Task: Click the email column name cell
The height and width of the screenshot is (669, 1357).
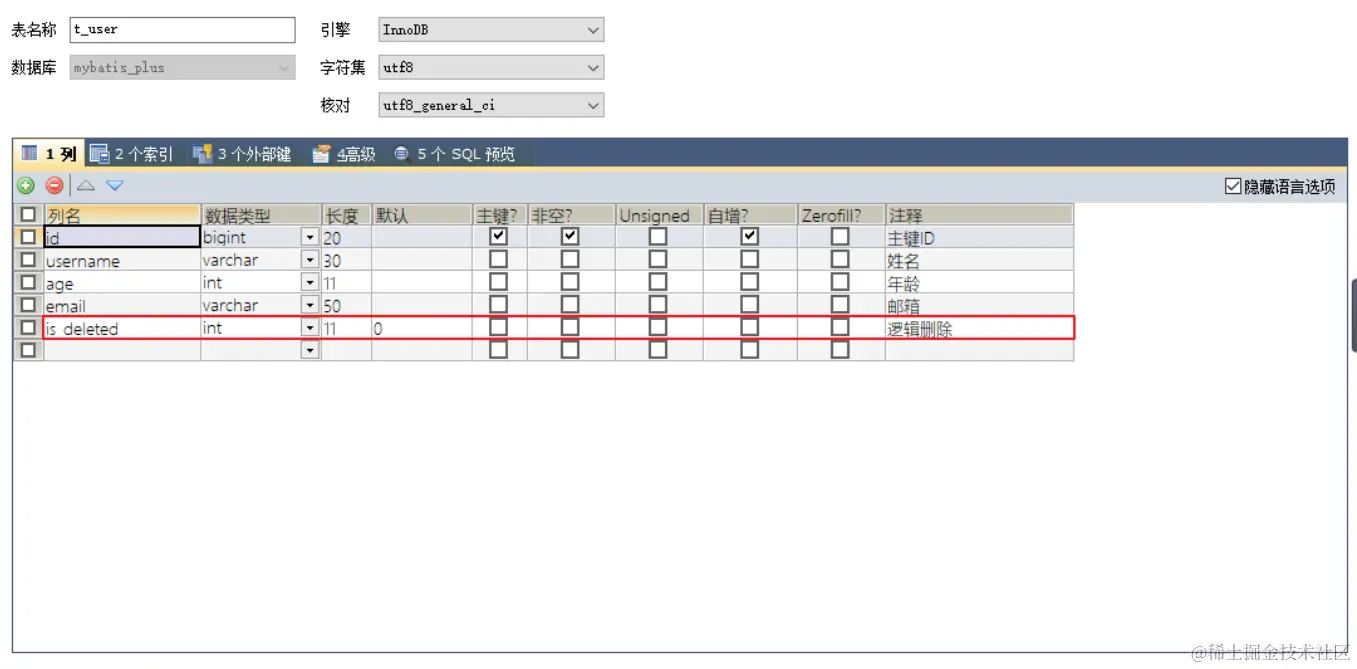Action: (122, 306)
